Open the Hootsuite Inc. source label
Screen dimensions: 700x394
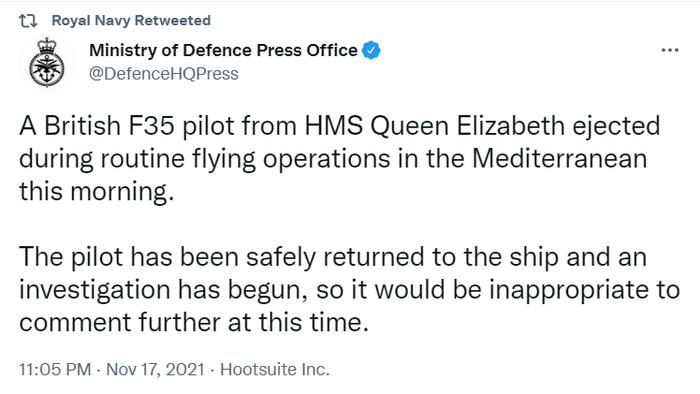click(275, 369)
